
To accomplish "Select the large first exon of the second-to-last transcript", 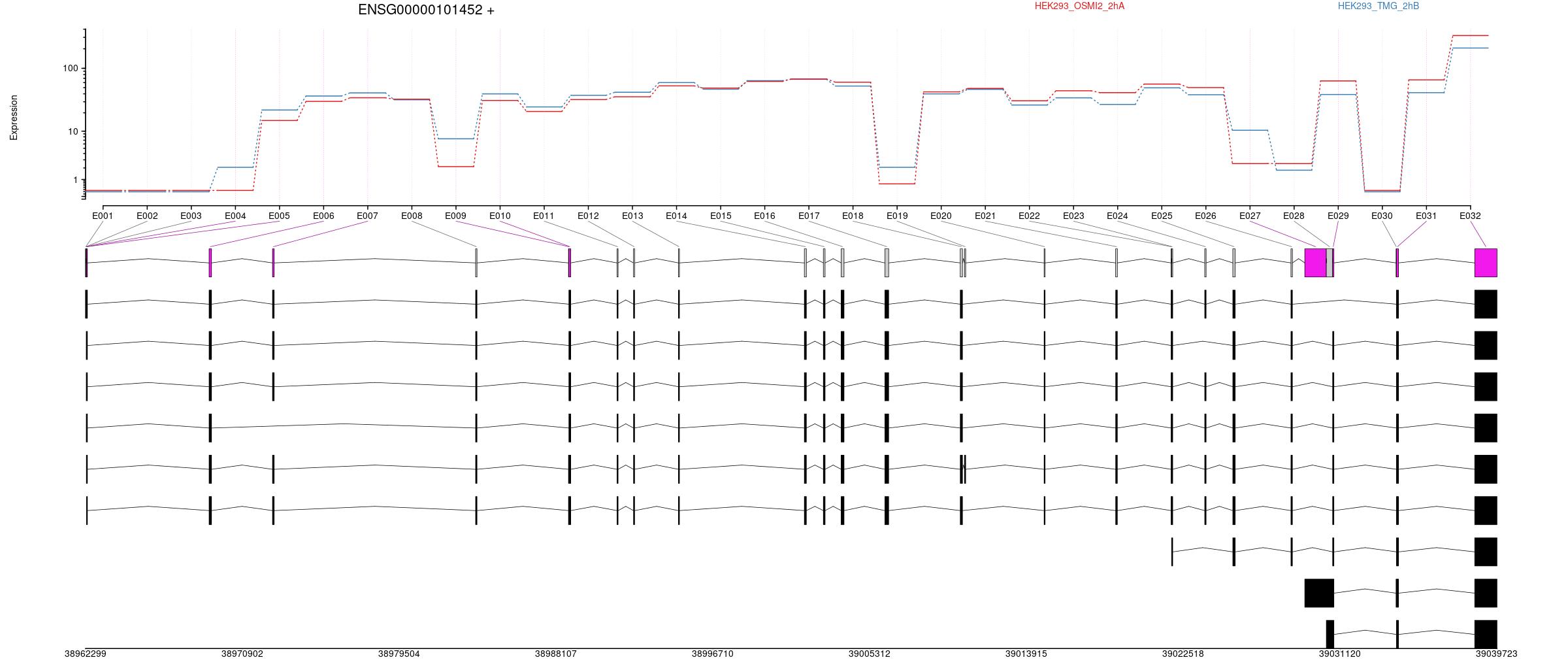I will [1319, 593].
